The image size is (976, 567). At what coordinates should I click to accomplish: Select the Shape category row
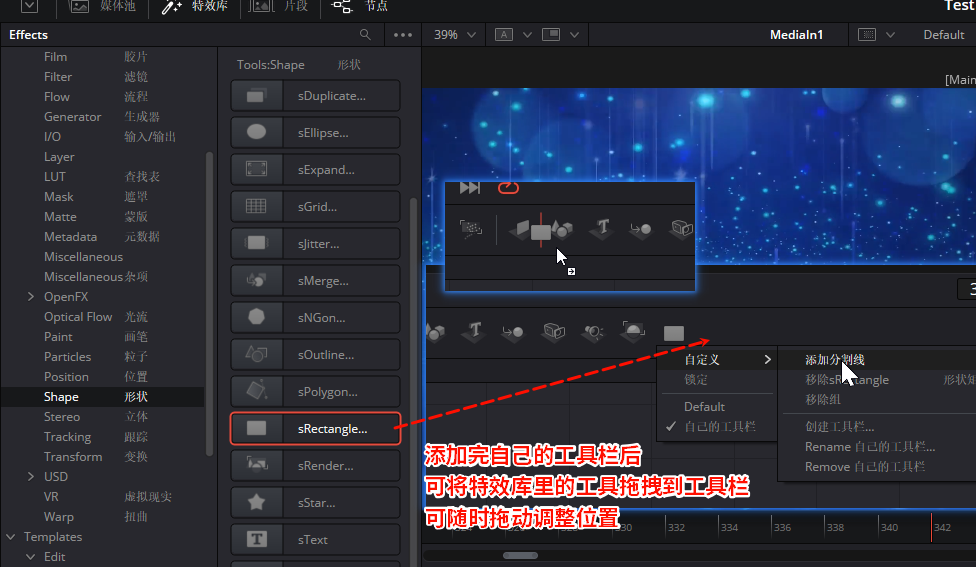coord(102,396)
